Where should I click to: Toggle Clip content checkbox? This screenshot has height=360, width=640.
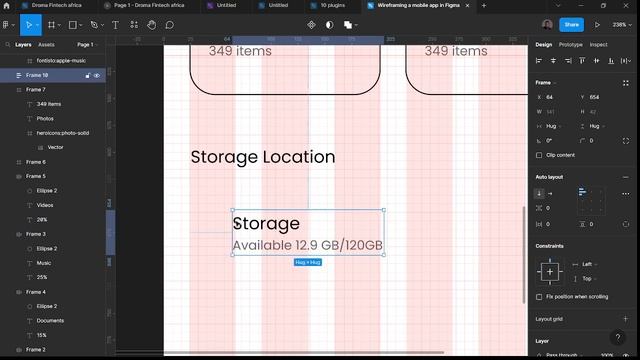click(x=539, y=155)
